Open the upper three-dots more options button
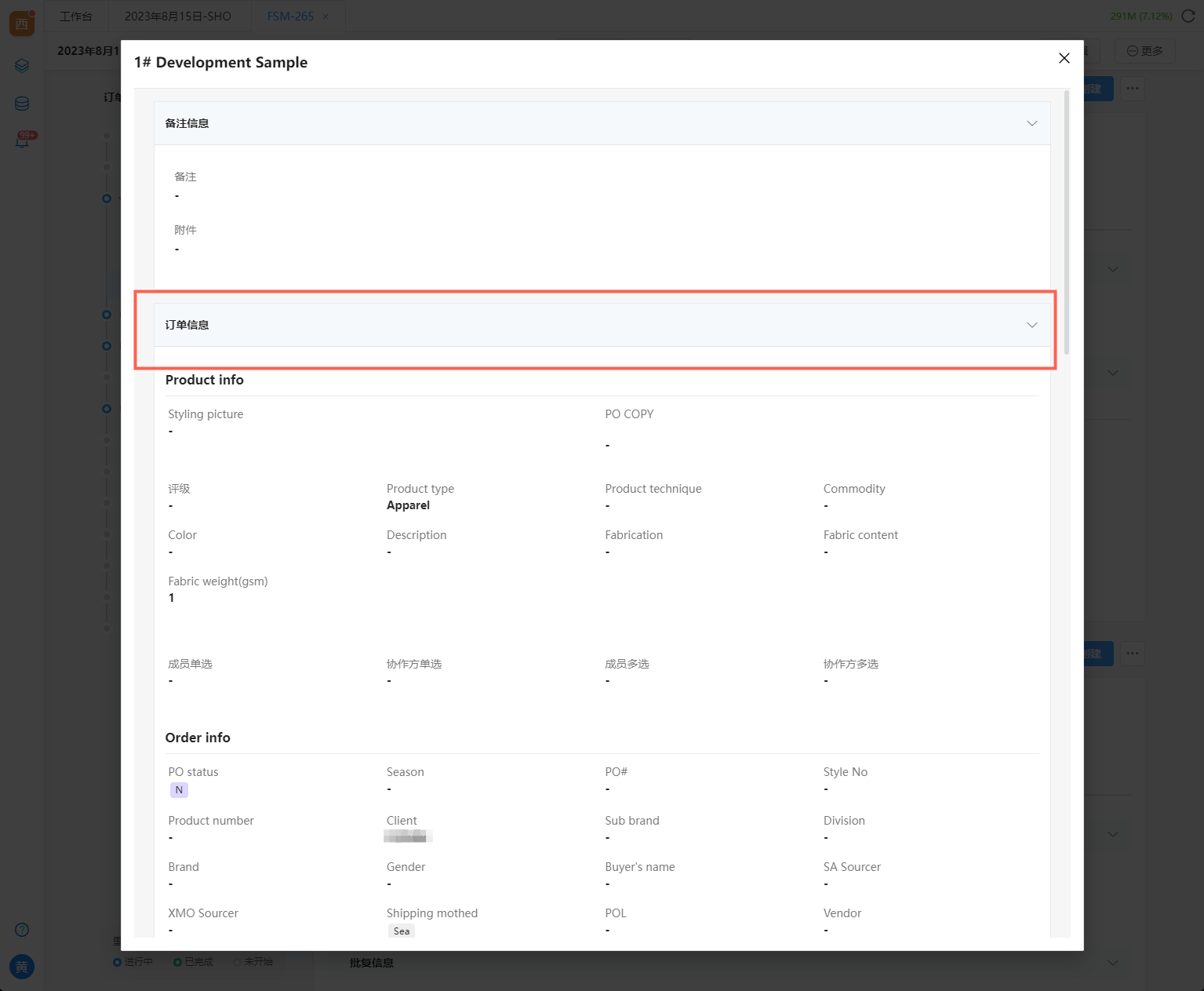 pyautogui.click(x=1132, y=89)
